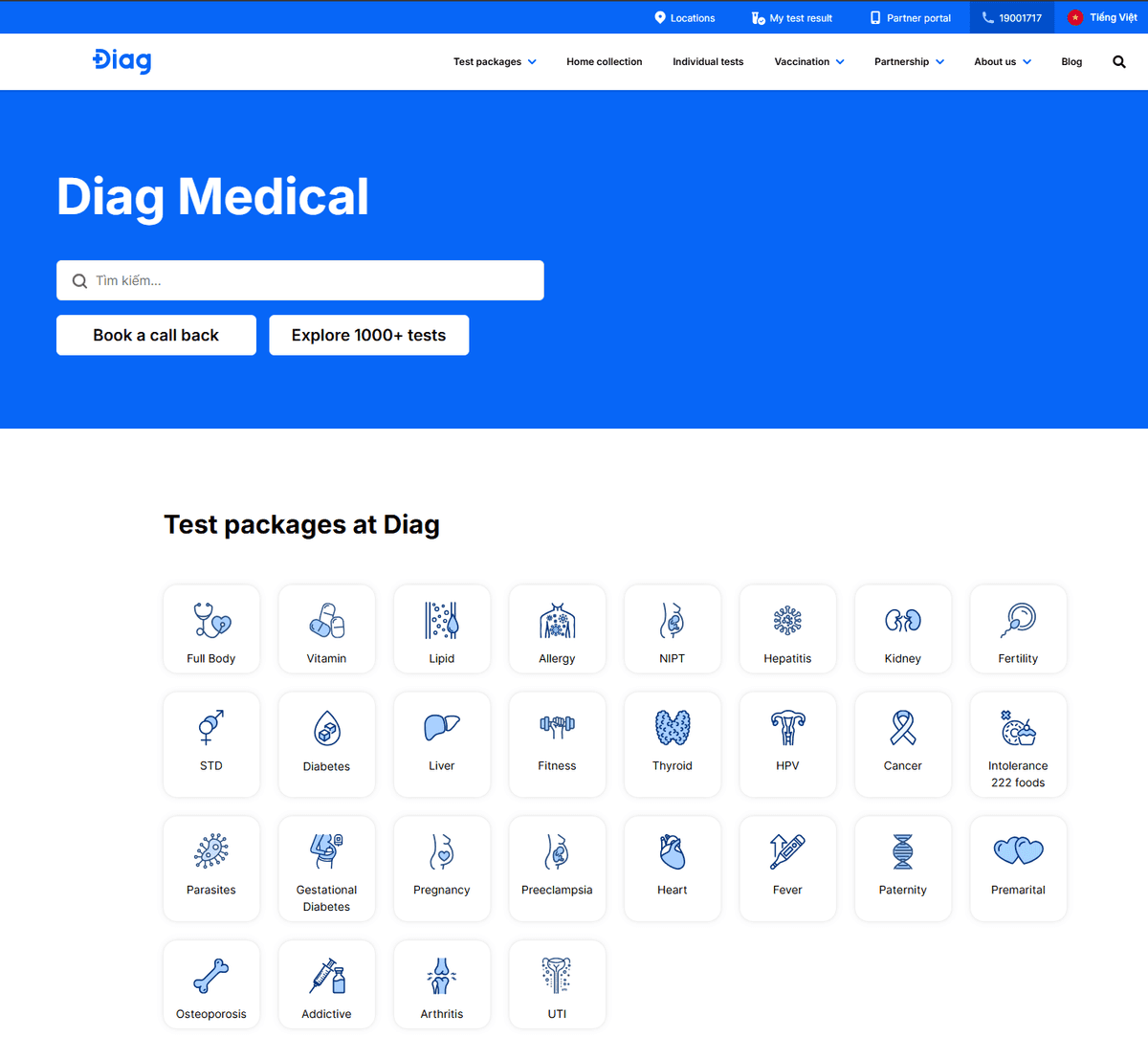The width and height of the screenshot is (1148, 1058).
Task: Select the Hepatitis test category
Action: 787,628
